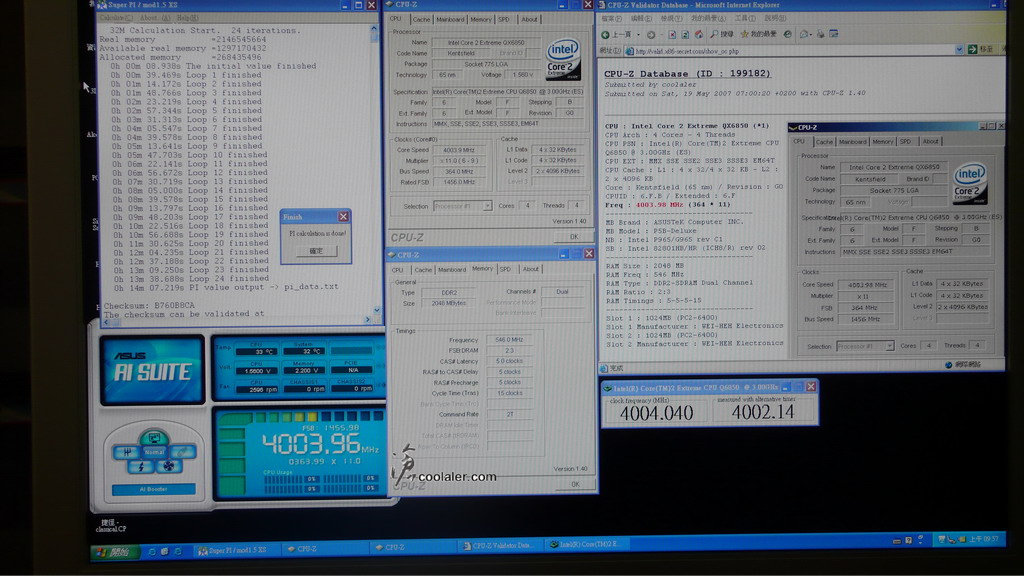Click the Windows Start button
Viewport: 1024px width, 576px height.
[116, 552]
